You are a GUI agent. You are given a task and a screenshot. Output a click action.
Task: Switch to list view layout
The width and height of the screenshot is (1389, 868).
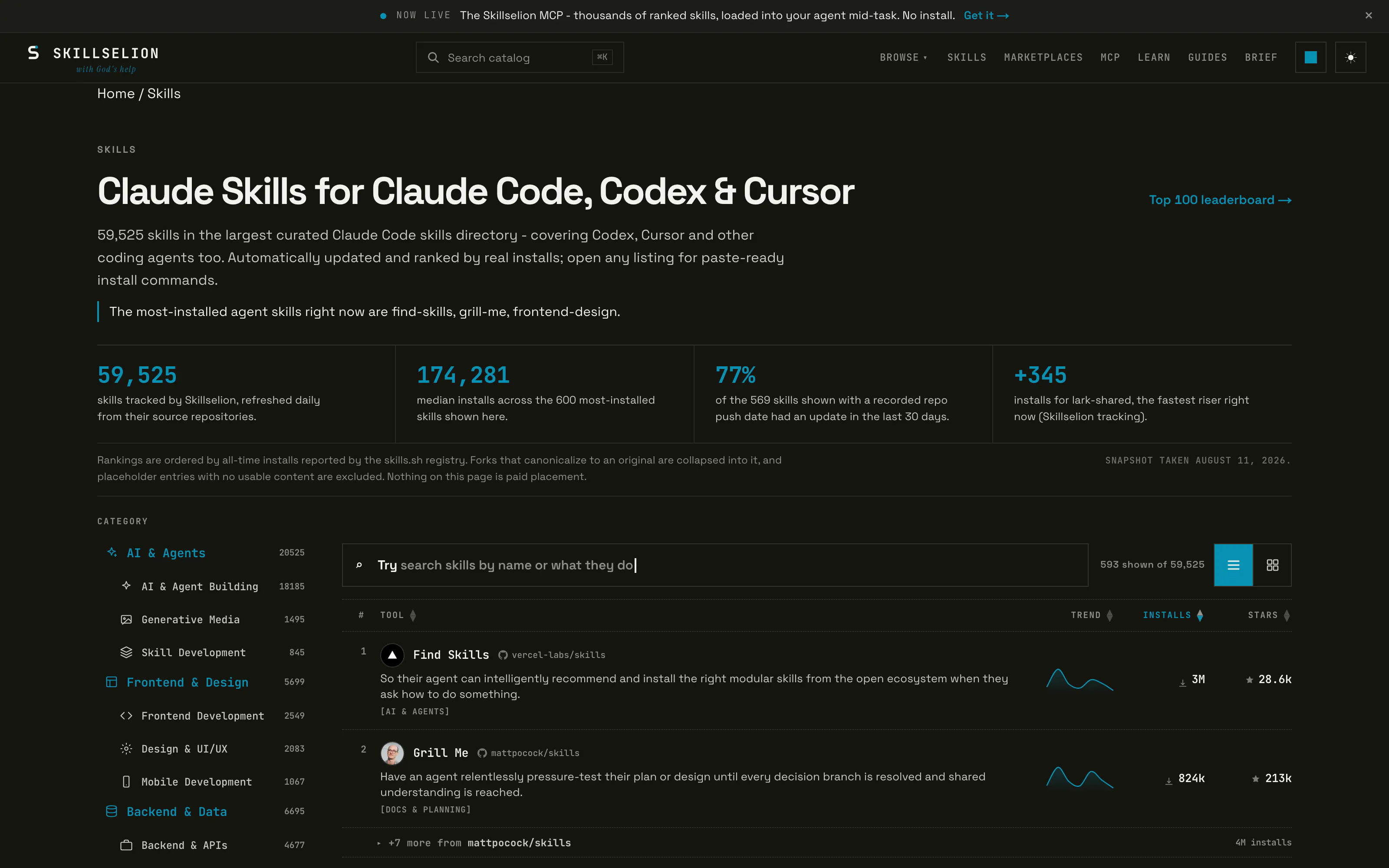pyautogui.click(x=1234, y=565)
